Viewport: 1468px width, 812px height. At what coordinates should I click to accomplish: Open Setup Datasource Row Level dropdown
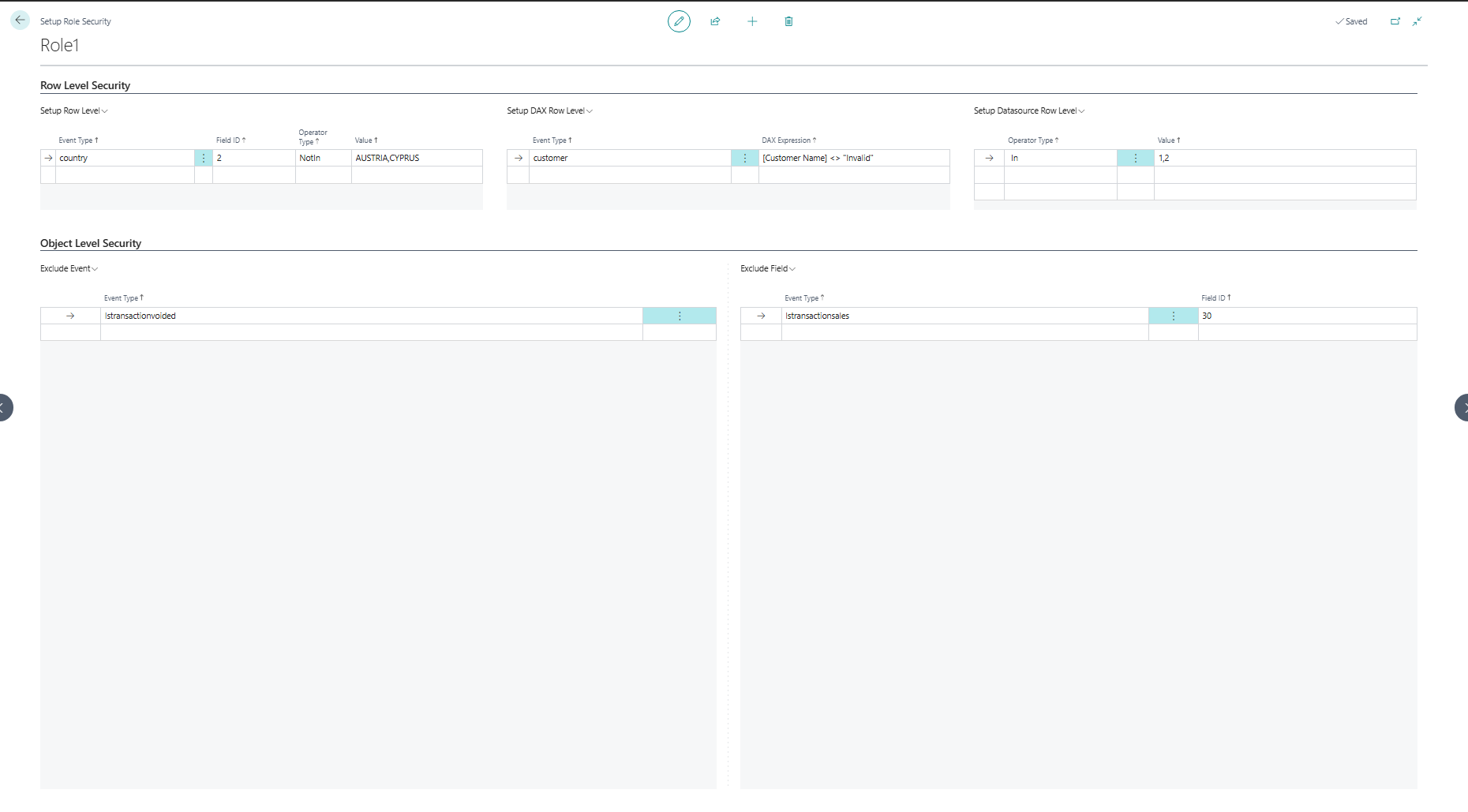pyautogui.click(x=1029, y=110)
